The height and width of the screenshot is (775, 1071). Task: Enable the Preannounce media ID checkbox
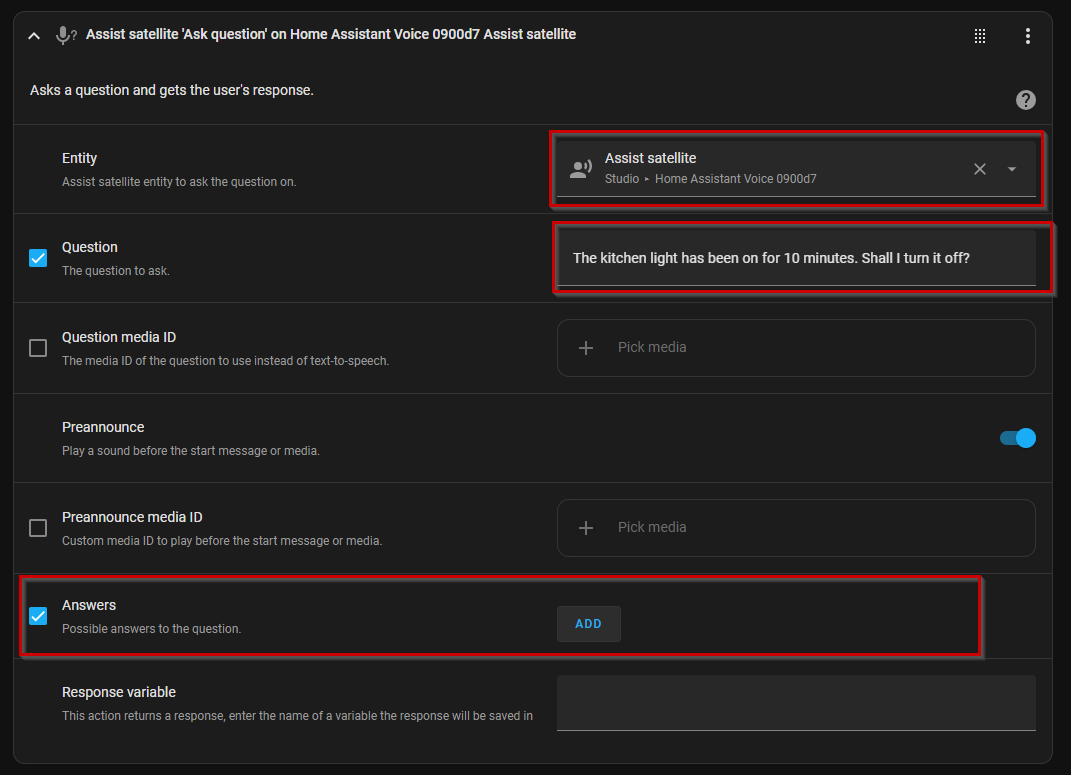point(38,528)
